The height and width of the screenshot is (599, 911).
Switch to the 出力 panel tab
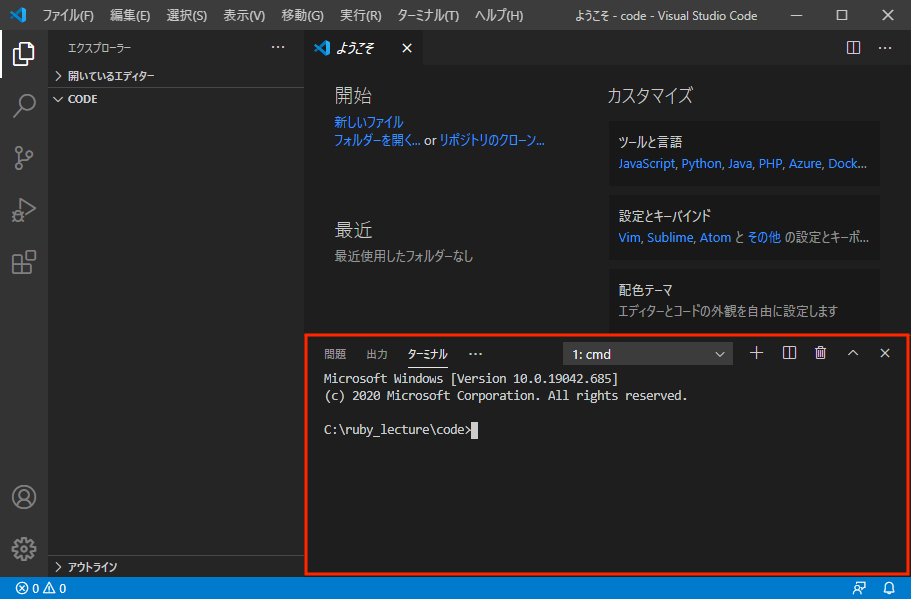(376, 354)
